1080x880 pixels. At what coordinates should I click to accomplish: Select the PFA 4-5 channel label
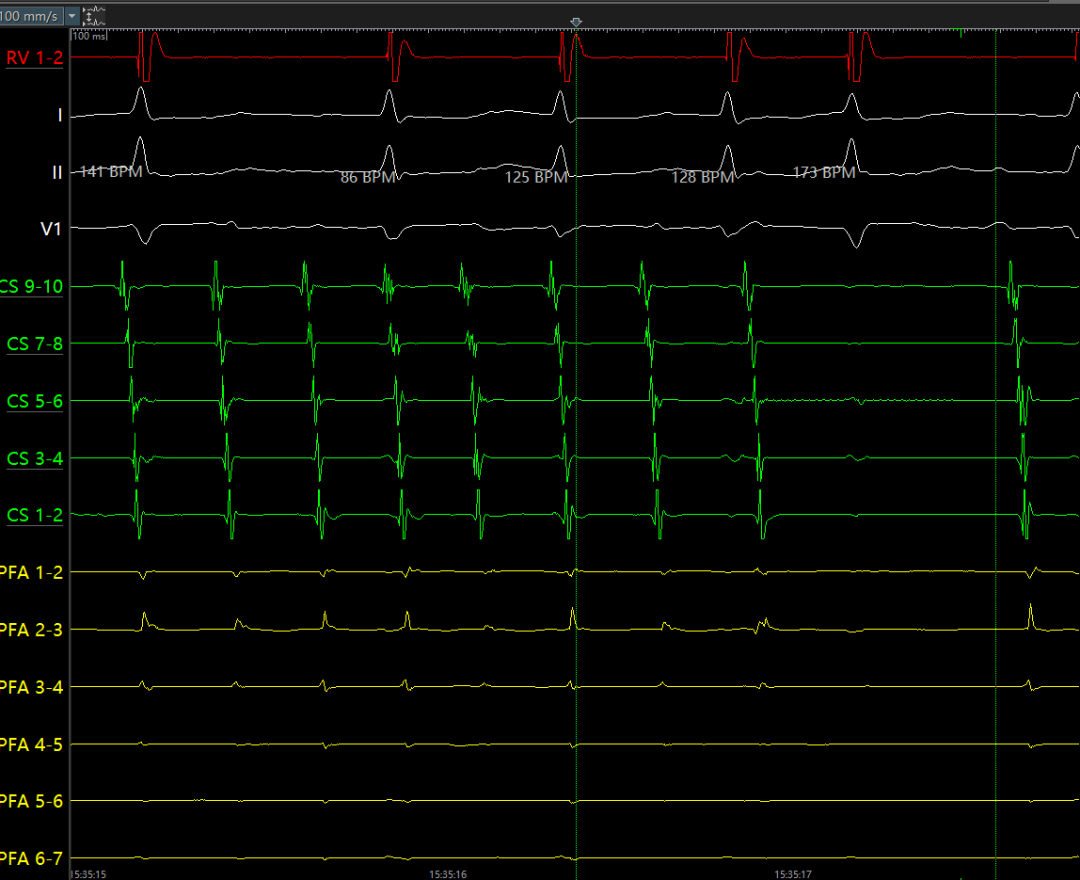32,744
